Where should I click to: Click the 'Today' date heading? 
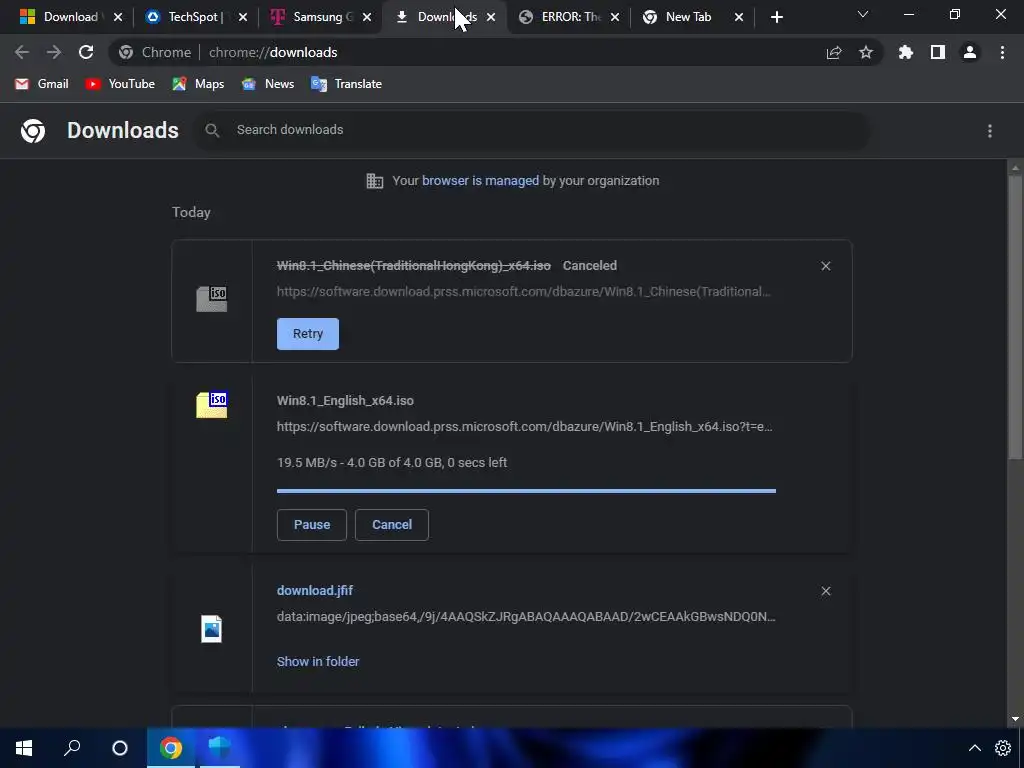pyautogui.click(x=191, y=212)
